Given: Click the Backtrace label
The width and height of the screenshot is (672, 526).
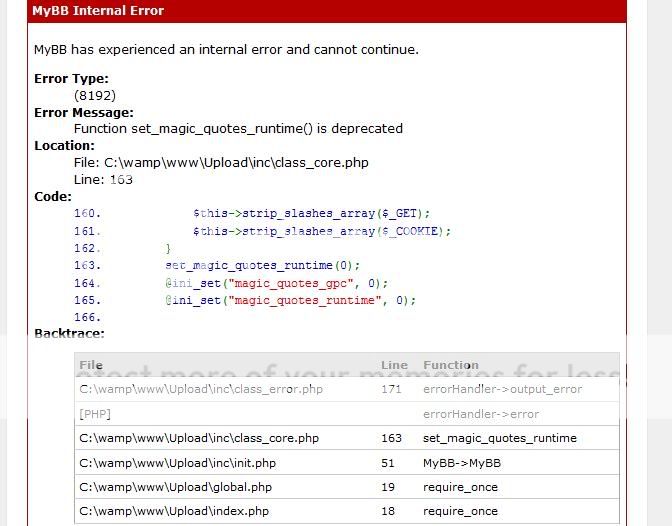Looking at the screenshot, I should [69, 334].
